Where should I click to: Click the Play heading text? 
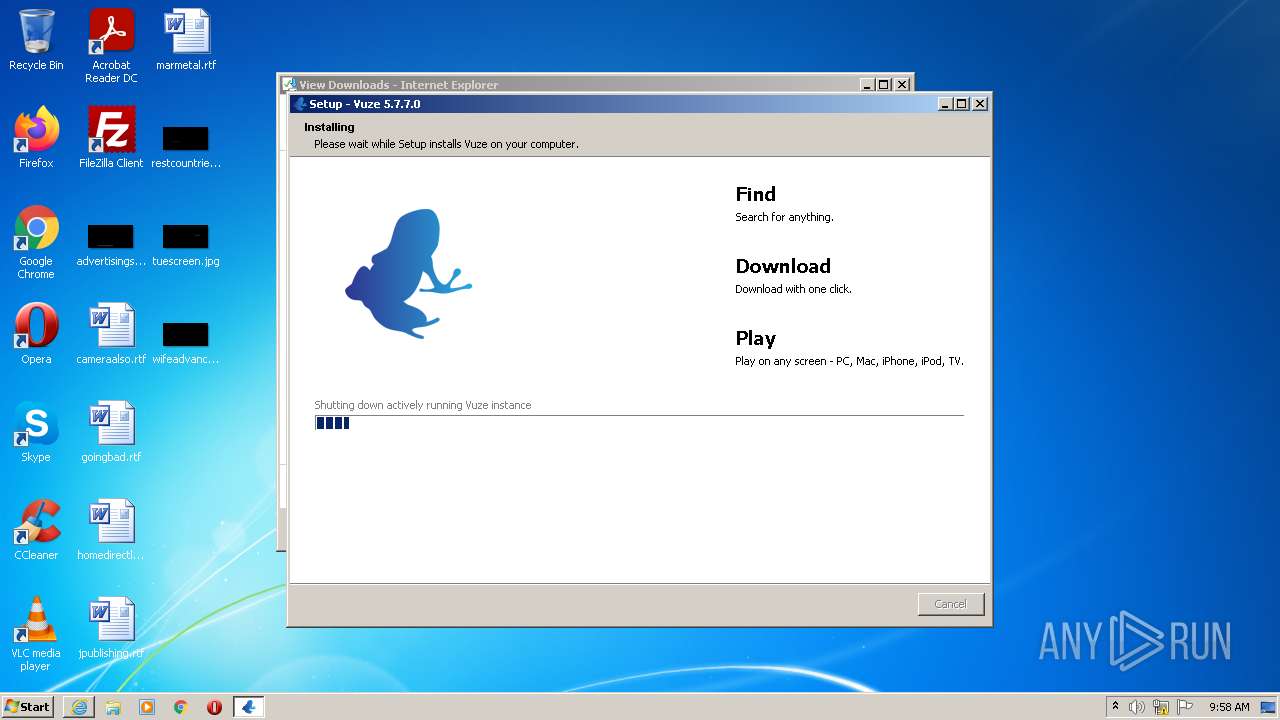click(756, 338)
